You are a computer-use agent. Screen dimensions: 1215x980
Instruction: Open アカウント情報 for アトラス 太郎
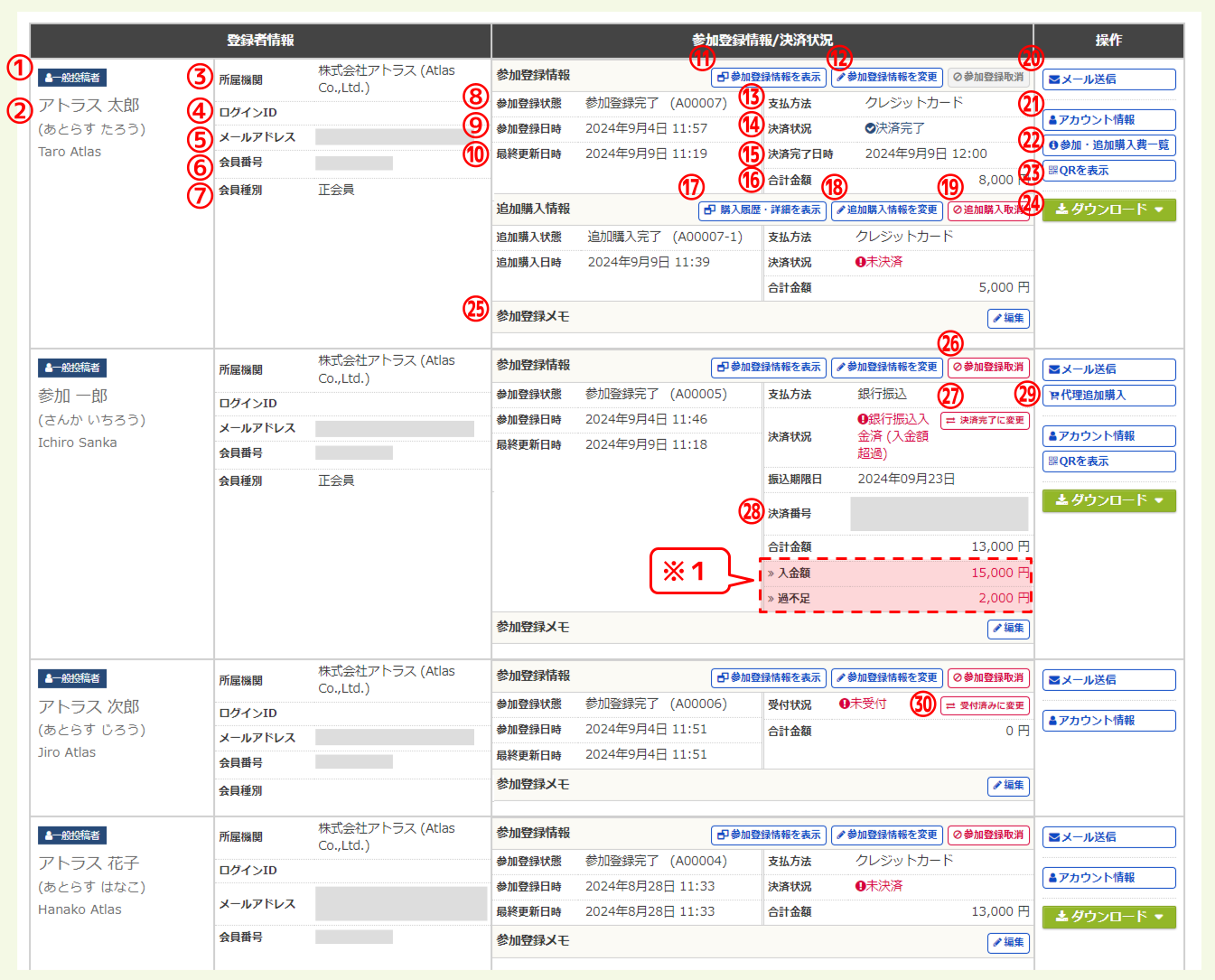[1109, 120]
